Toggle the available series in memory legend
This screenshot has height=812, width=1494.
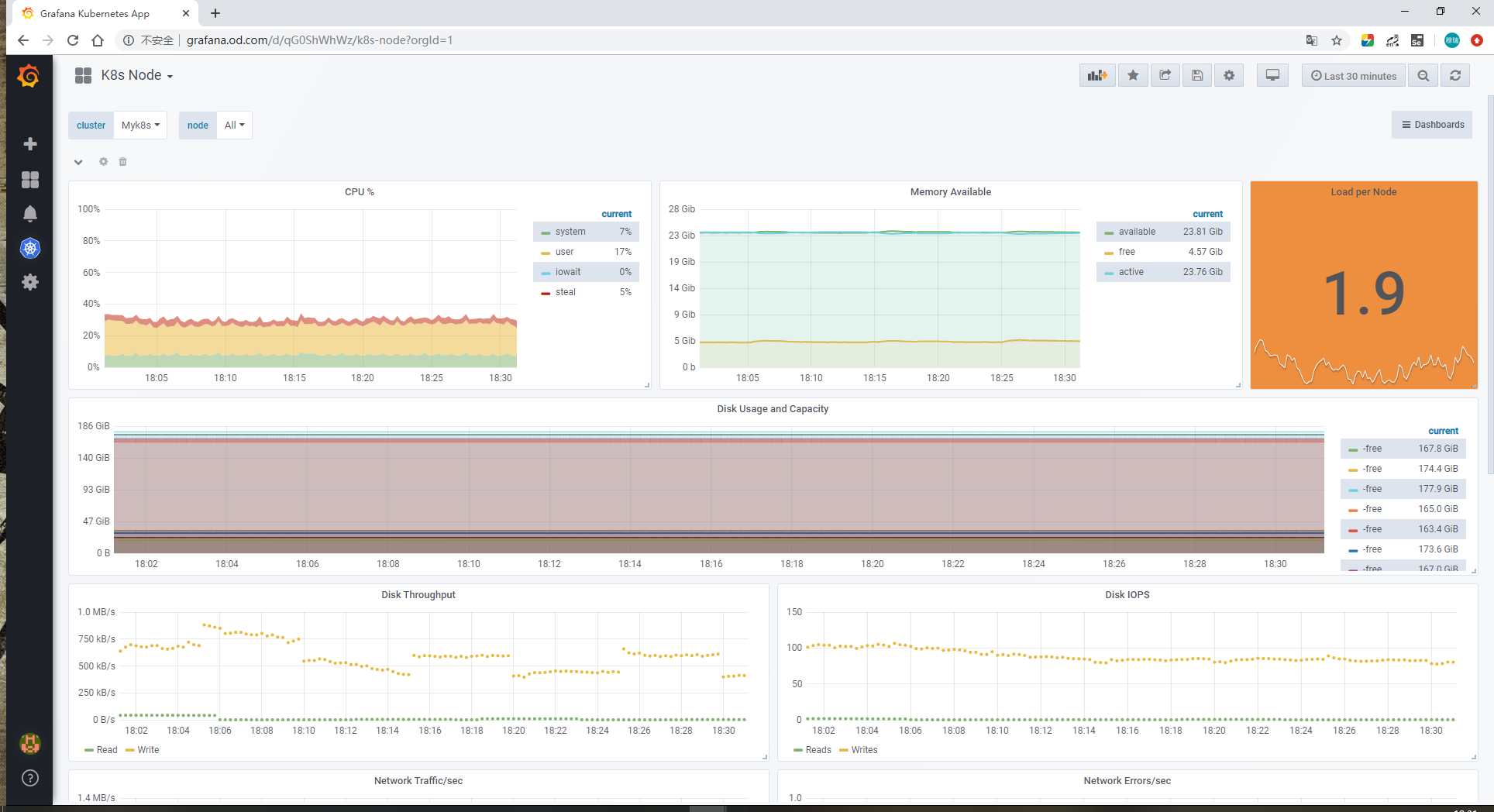coord(1136,232)
